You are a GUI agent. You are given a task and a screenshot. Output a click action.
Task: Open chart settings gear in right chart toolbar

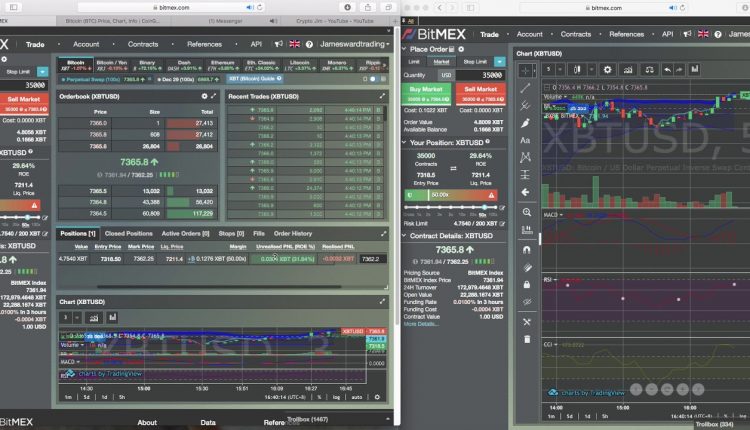tap(607, 70)
